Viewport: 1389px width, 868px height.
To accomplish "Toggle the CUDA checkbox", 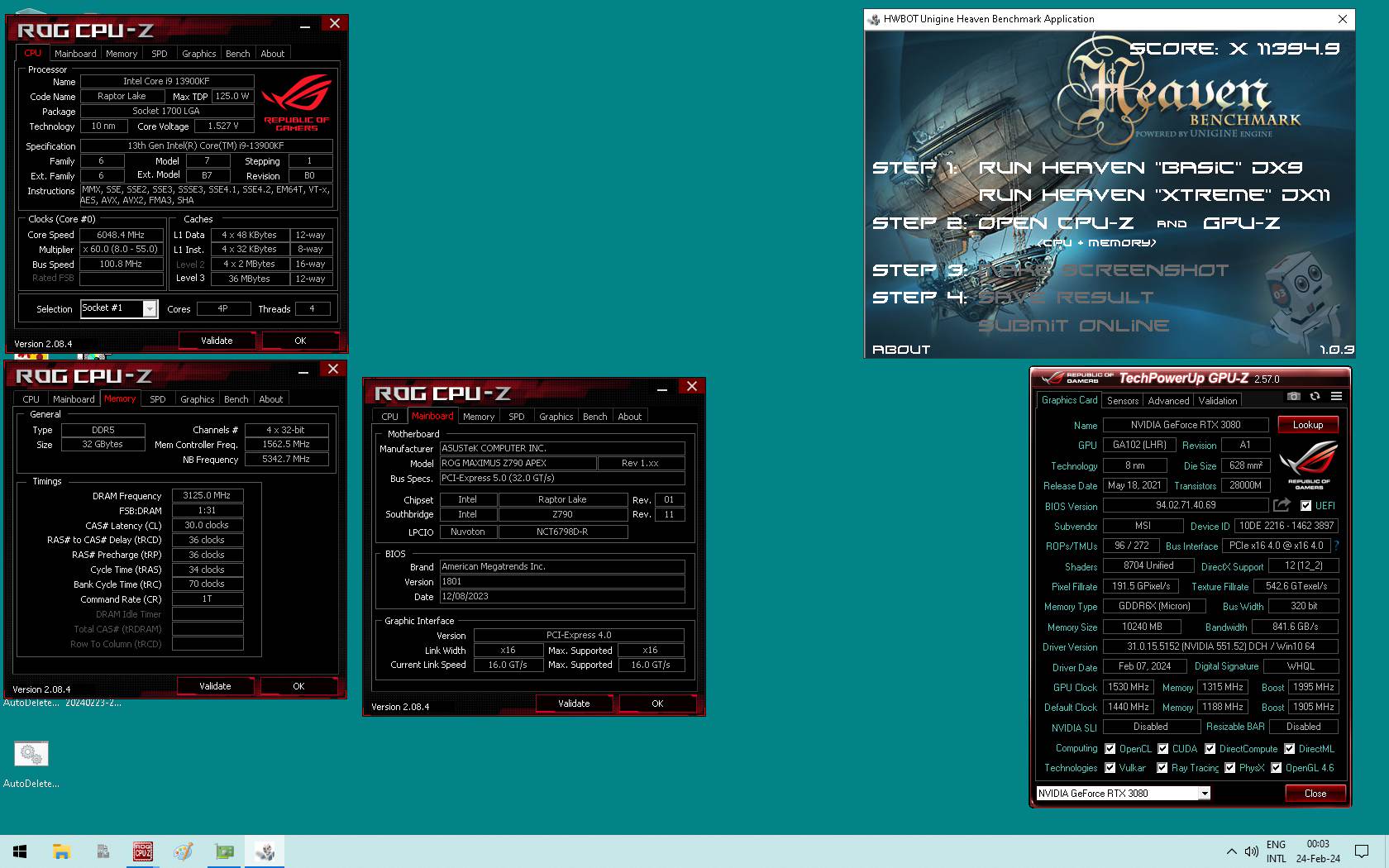I will [x=1163, y=748].
